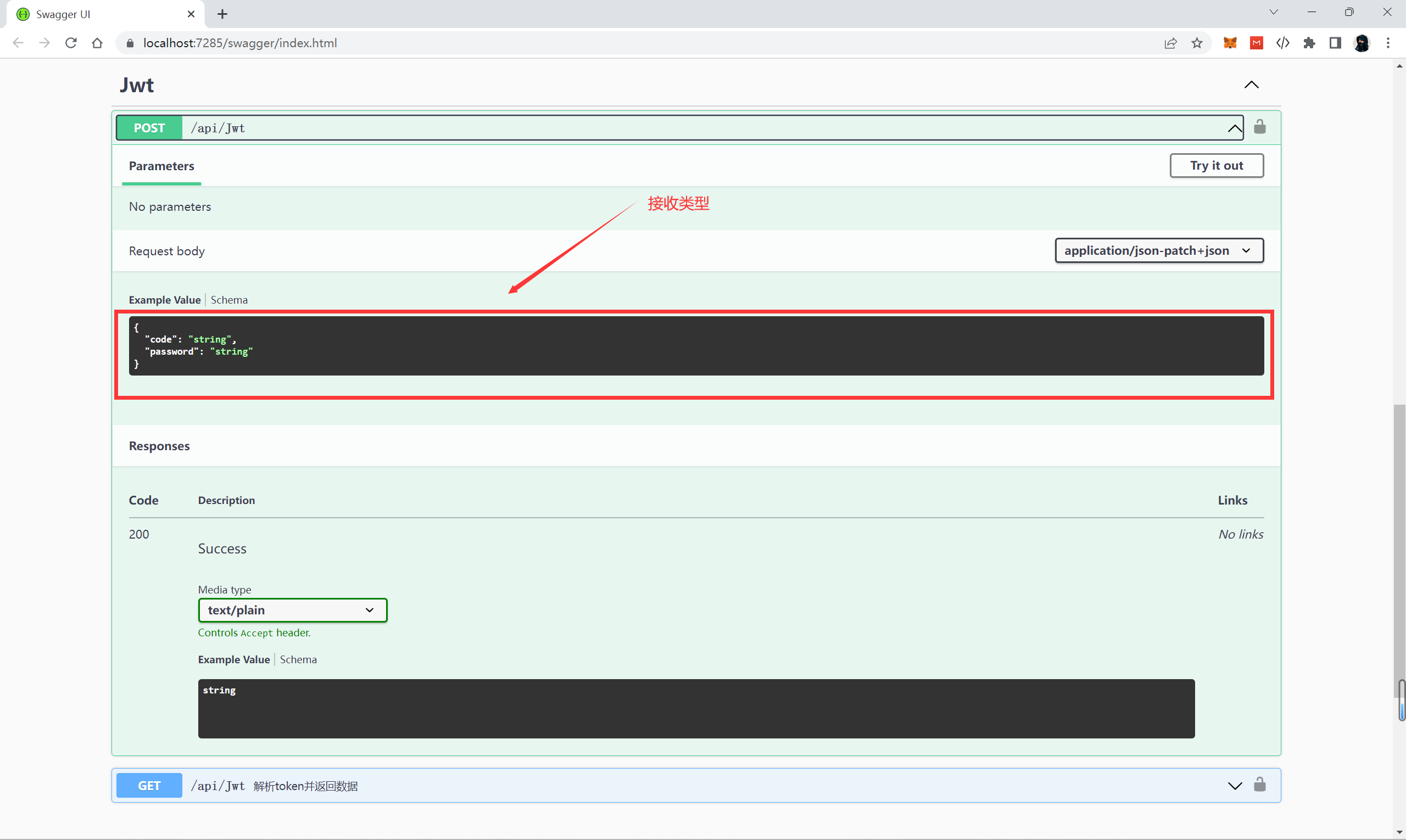Click the GET endpoint lock authorization icon
This screenshot has width=1406, height=840.
pos(1259,785)
